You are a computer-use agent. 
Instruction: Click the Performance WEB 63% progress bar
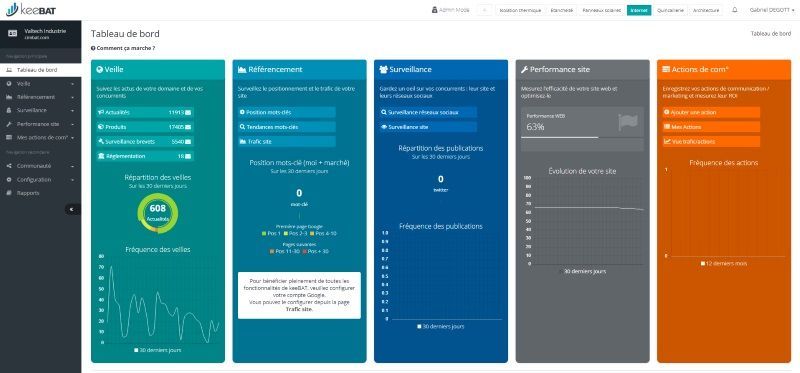560,137
